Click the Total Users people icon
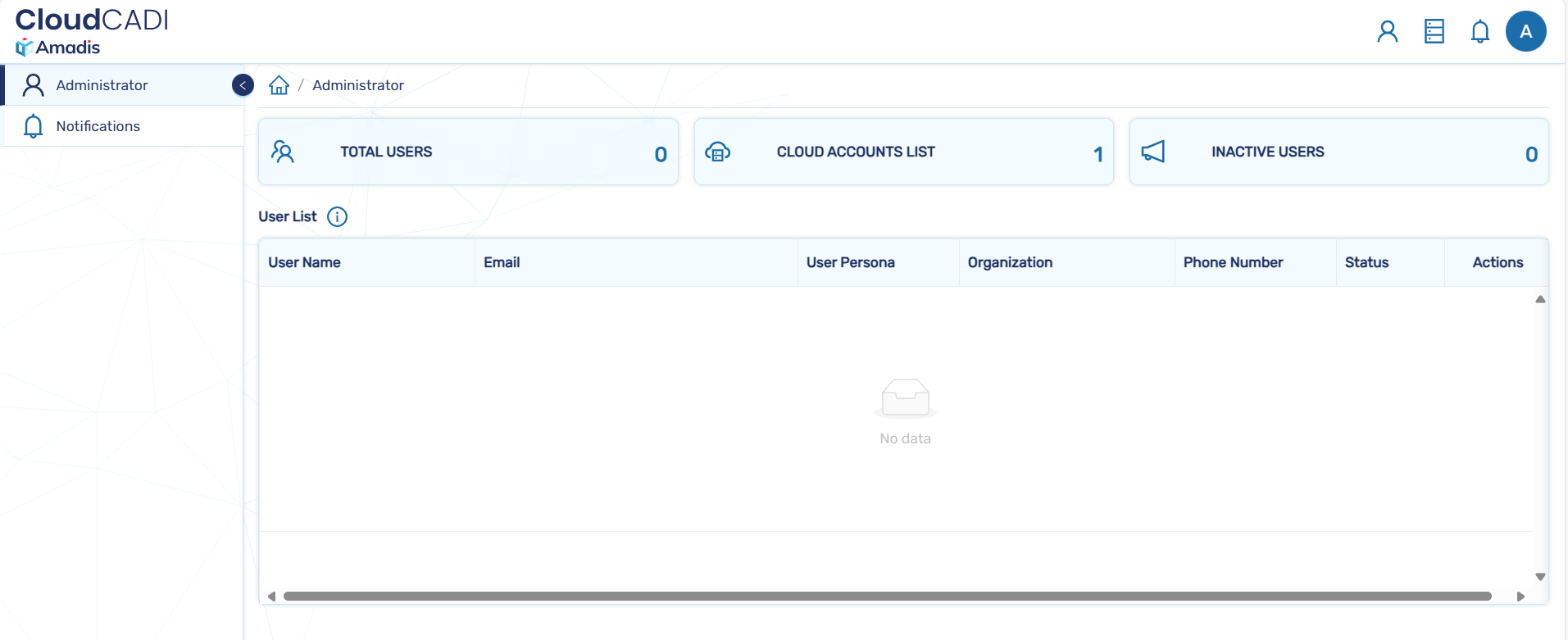1568x640 pixels. [x=283, y=152]
